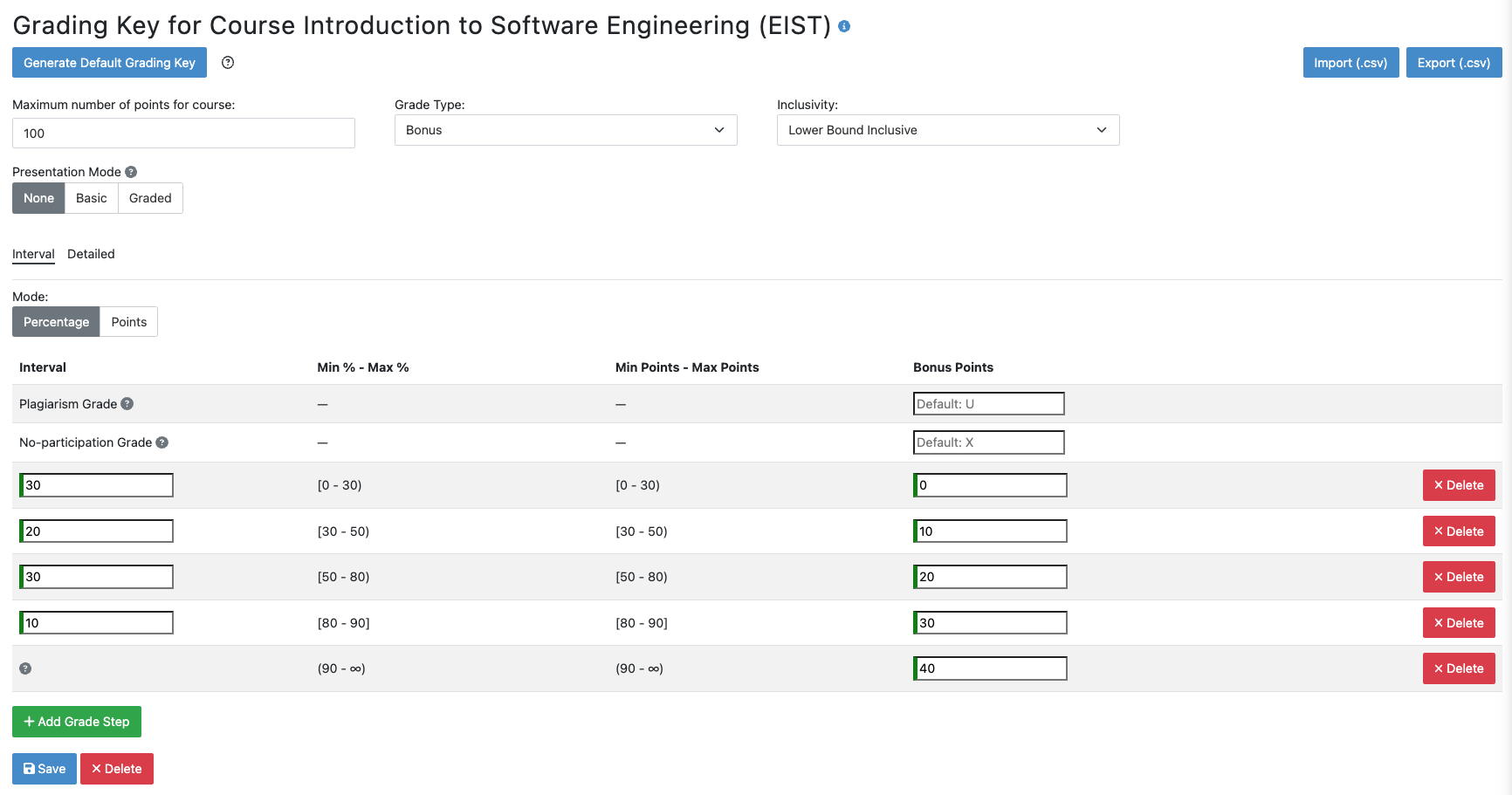Click the info icon beside the page title
The height and width of the screenshot is (795, 1512).
point(843,26)
